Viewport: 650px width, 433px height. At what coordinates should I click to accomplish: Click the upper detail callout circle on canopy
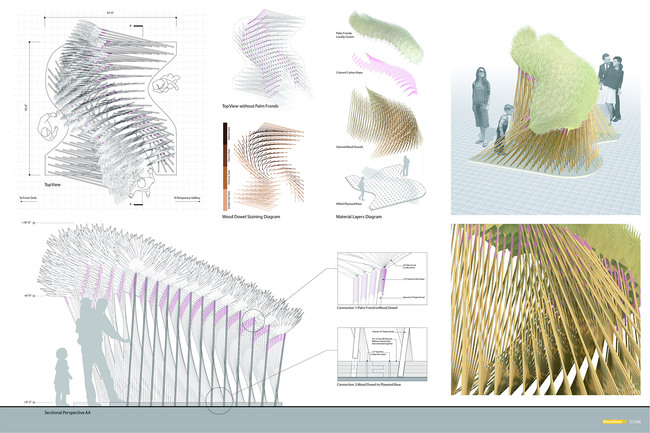[253, 320]
